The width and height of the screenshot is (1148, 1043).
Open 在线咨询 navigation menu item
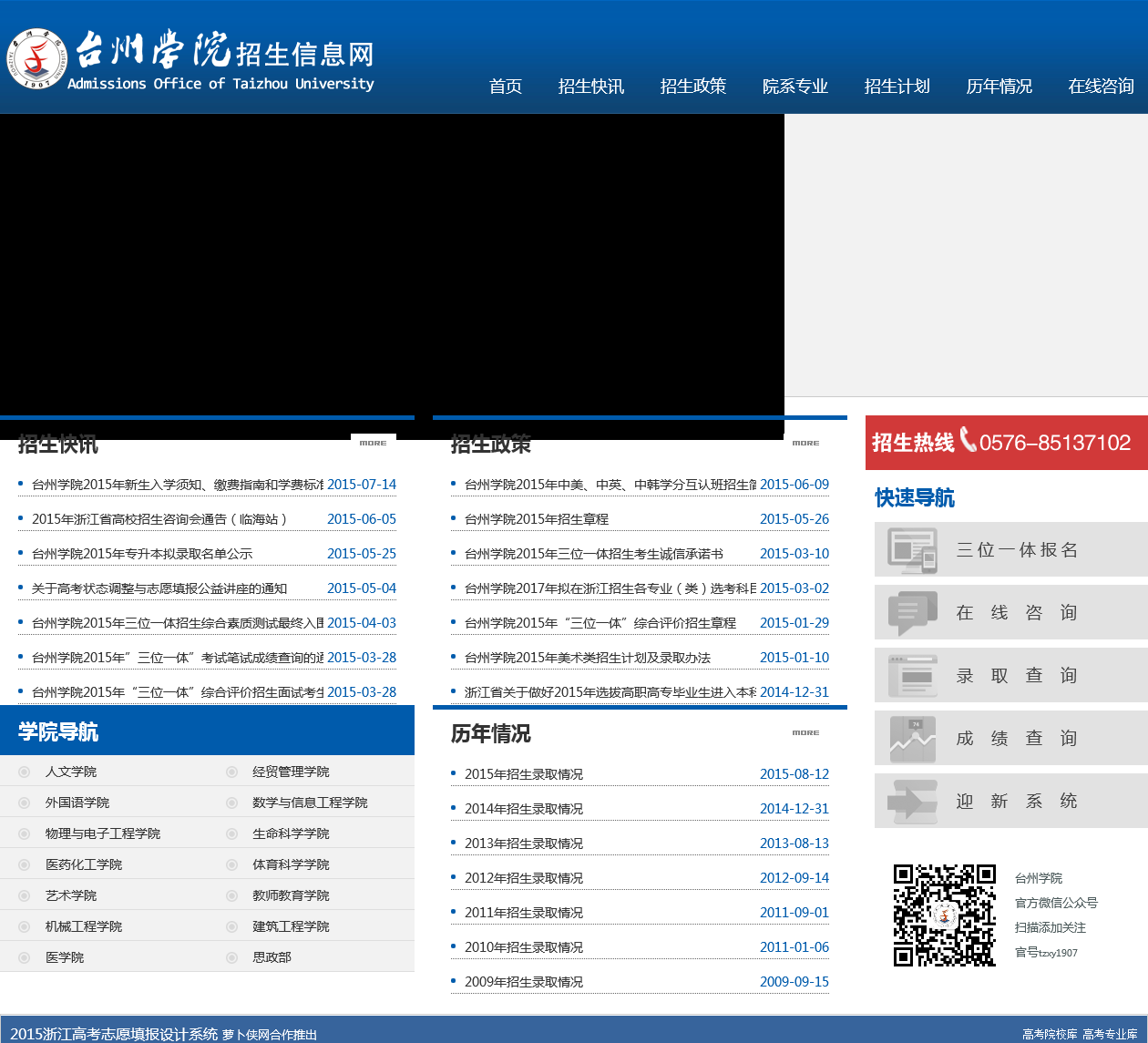click(1102, 86)
